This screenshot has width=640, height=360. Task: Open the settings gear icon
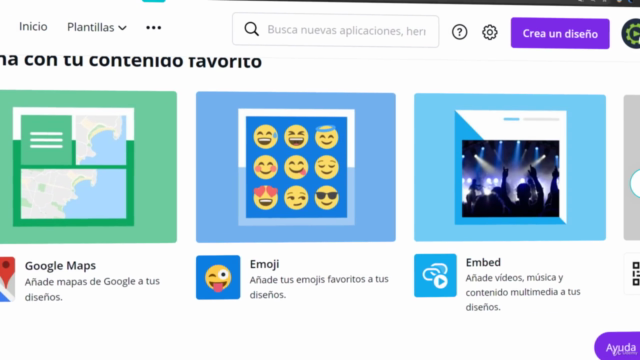[489, 32]
